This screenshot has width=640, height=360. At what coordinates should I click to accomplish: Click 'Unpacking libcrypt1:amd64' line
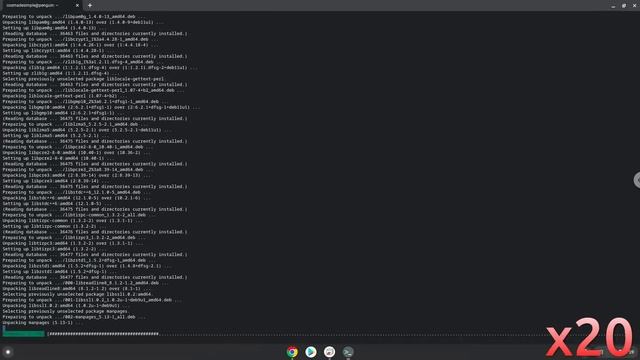80,45
